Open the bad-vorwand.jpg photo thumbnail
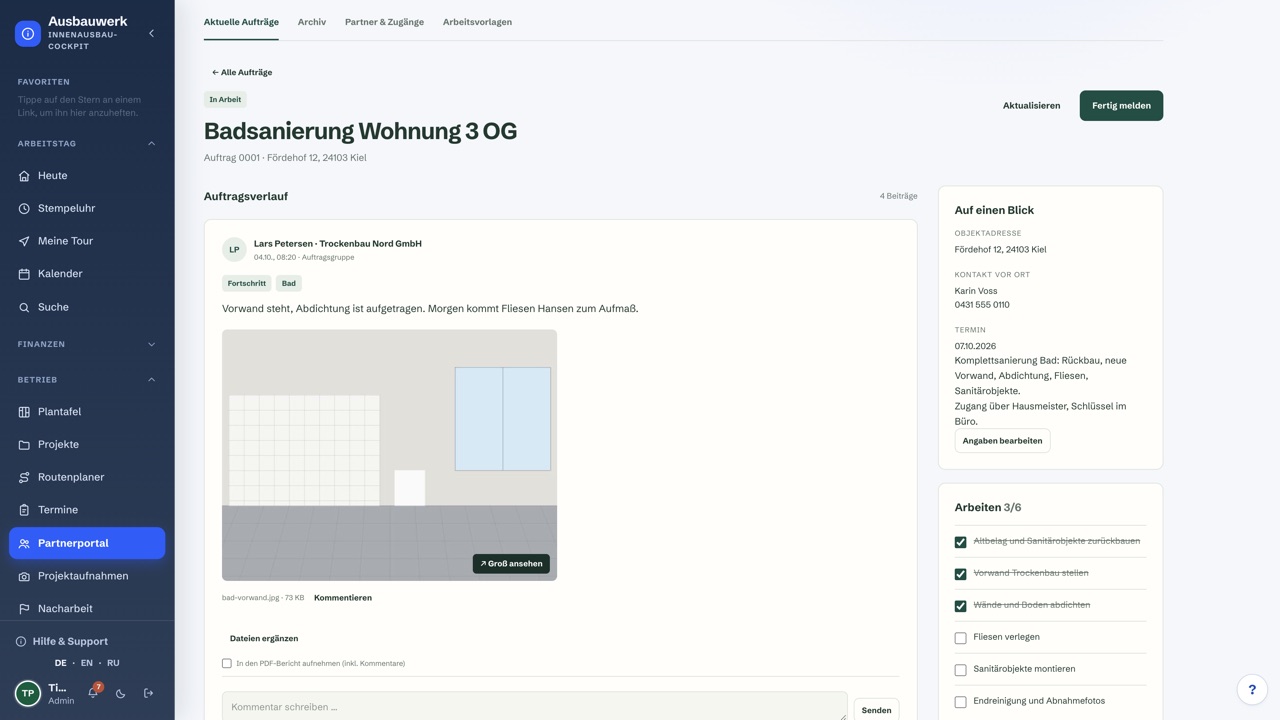The image size is (1280, 720). click(x=389, y=455)
